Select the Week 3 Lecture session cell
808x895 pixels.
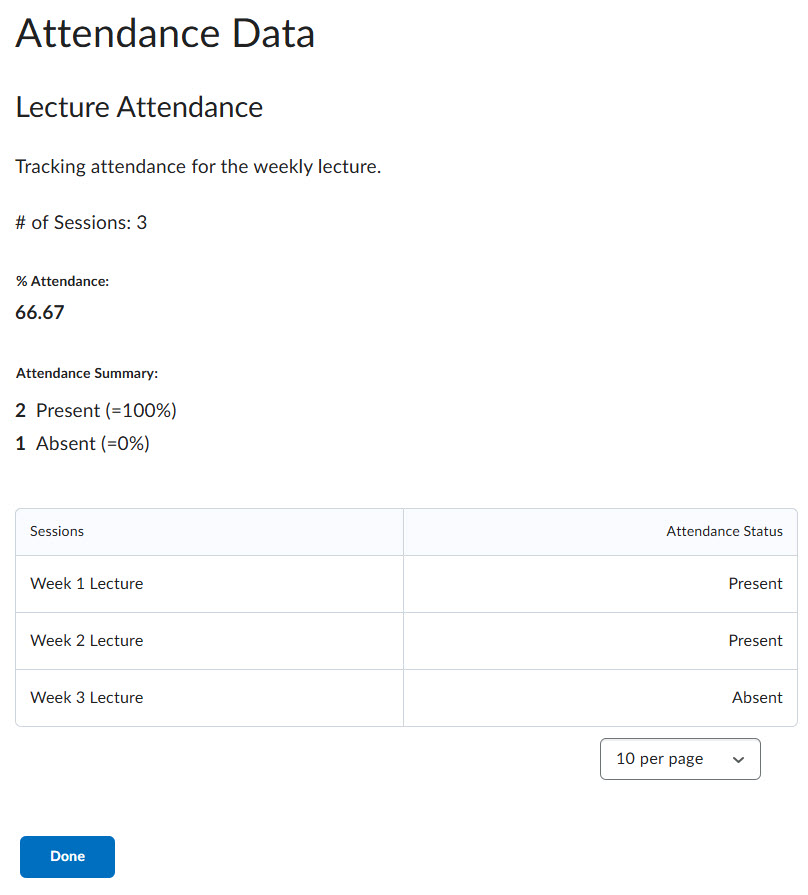(87, 698)
